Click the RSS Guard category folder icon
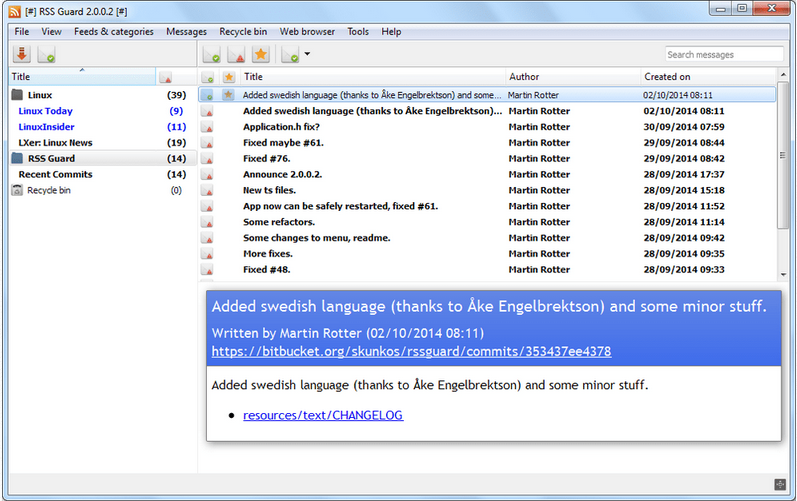Image resolution: width=797 pixels, height=501 pixels. (x=17, y=158)
